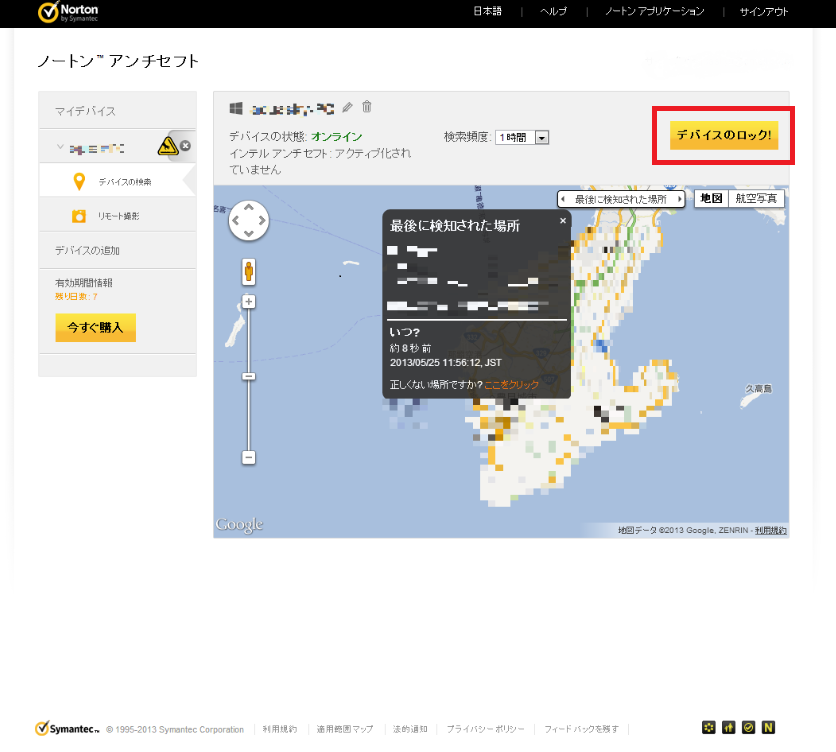Click フィードバックを残す in the footer
This screenshot has width=836, height=752.
click(581, 729)
